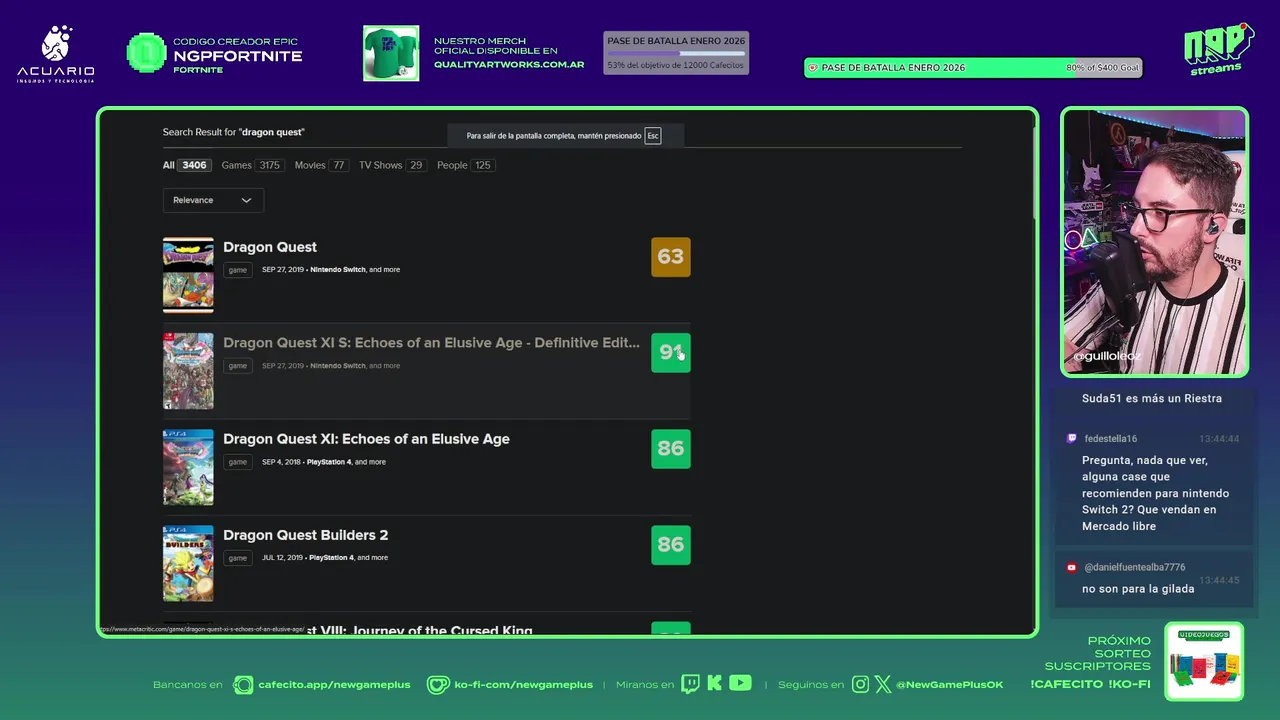
Task: Click the Dragon Quest XI PS4 cover thumbnail
Action: [188, 467]
